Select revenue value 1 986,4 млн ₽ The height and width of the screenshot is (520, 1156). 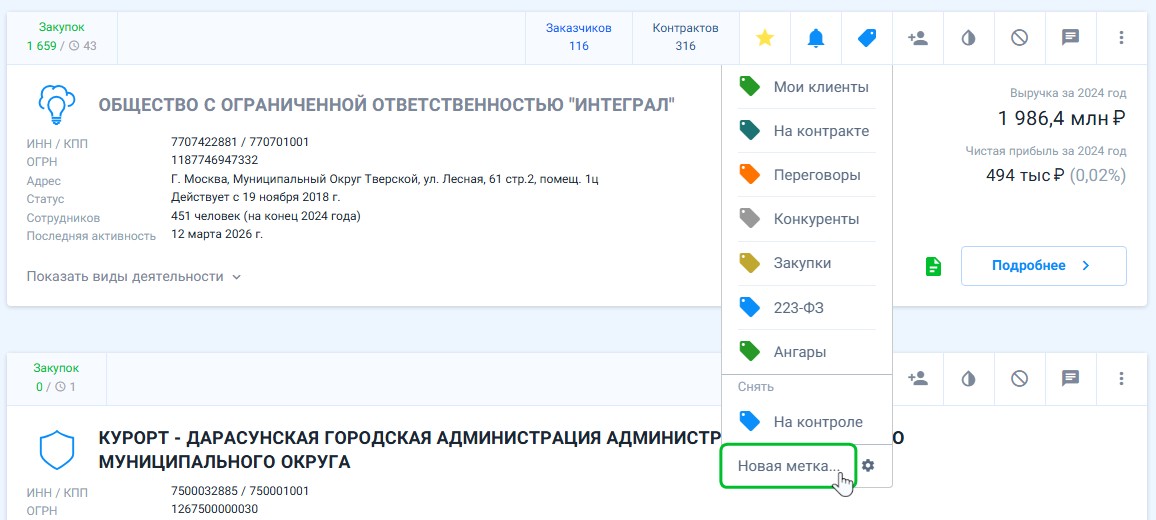[x=1062, y=118]
